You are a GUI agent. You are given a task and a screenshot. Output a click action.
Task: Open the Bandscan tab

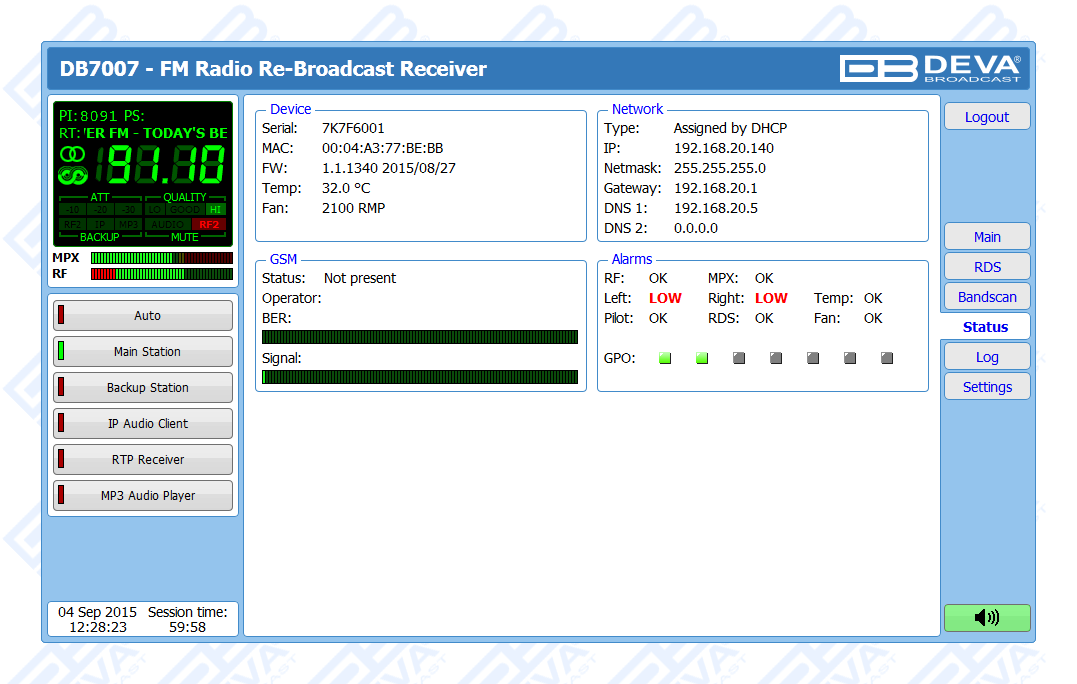pos(986,297)
